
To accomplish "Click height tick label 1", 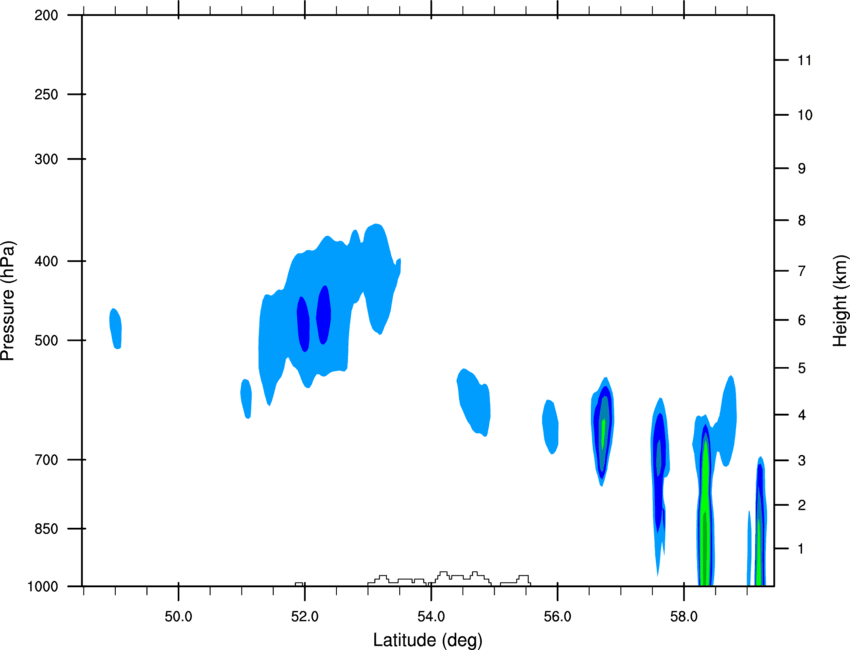I will (801, 549).
